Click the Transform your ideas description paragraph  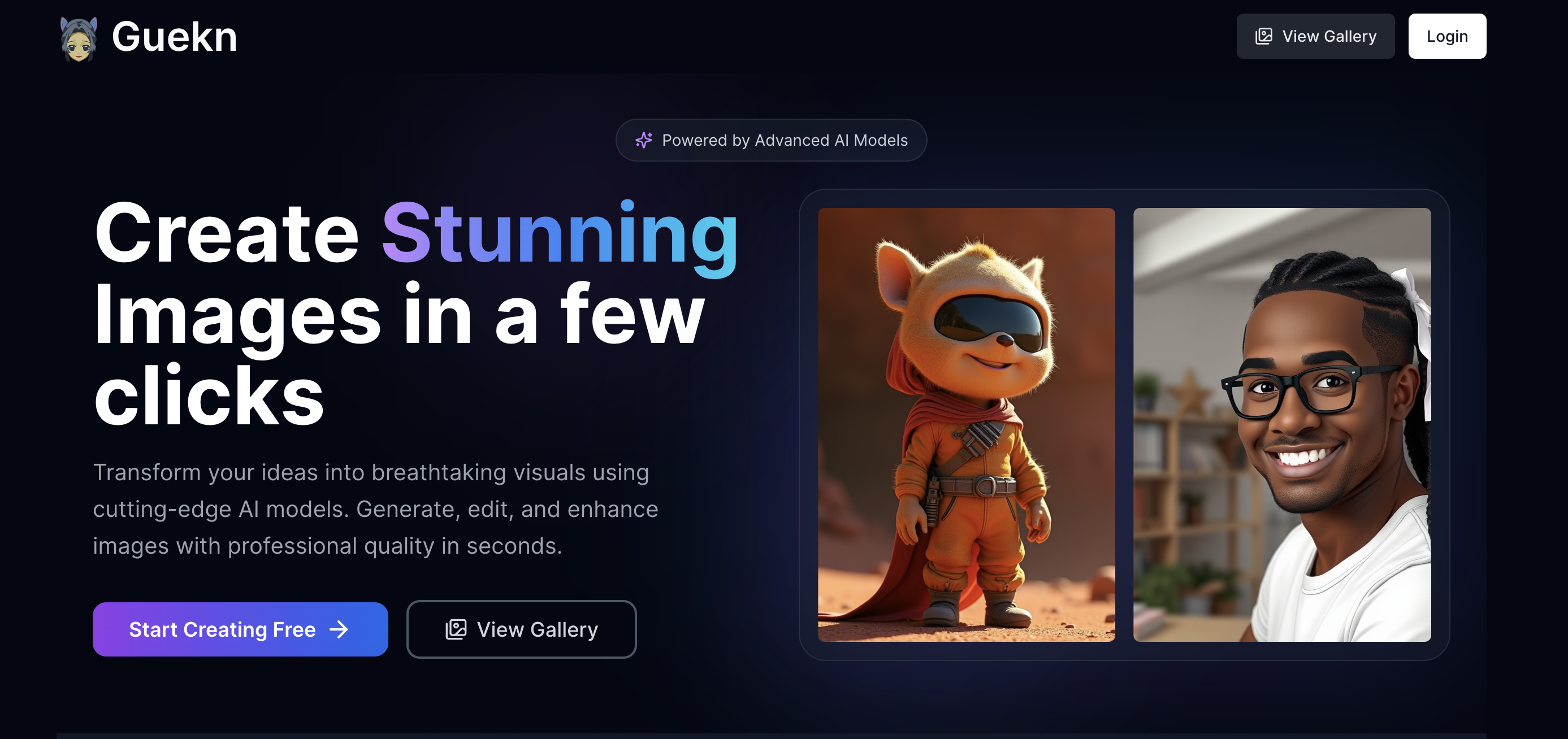tap(375, 509)
